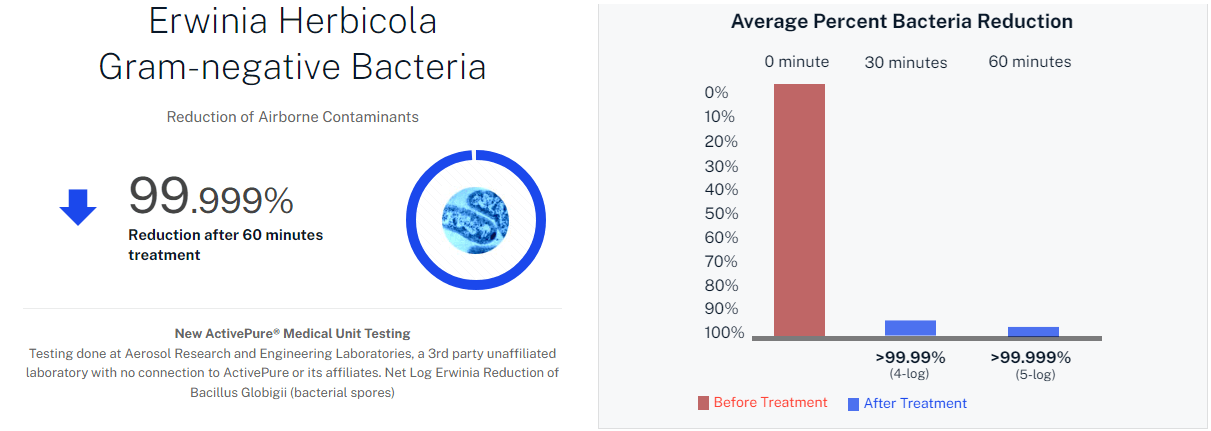This screenshot has height=431, width=1211.
Task: Click the >99.999% (5-log) result label
Action: click(x=1031, y=365)
